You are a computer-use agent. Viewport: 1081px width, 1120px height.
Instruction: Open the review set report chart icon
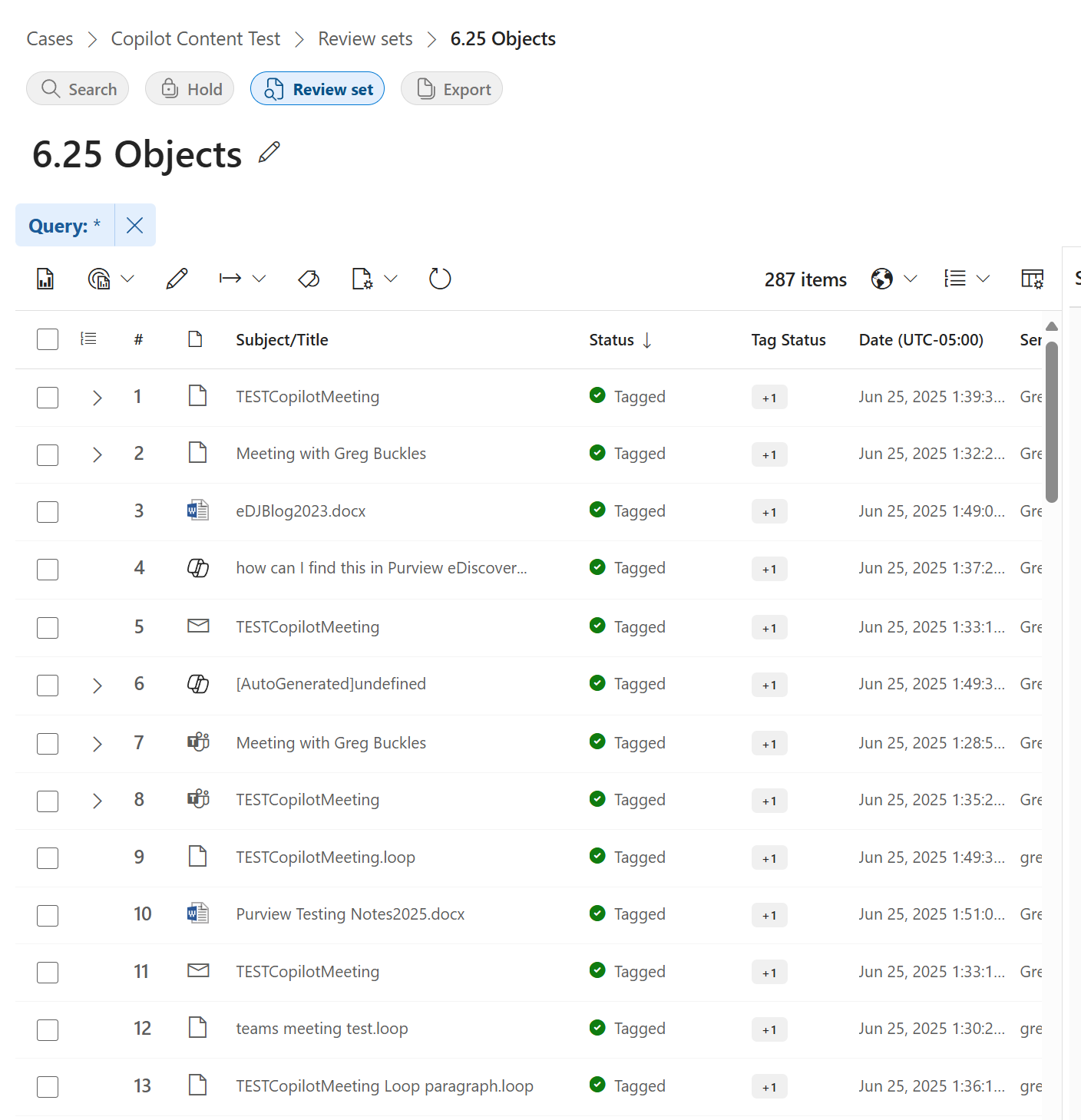coord(45,279)
